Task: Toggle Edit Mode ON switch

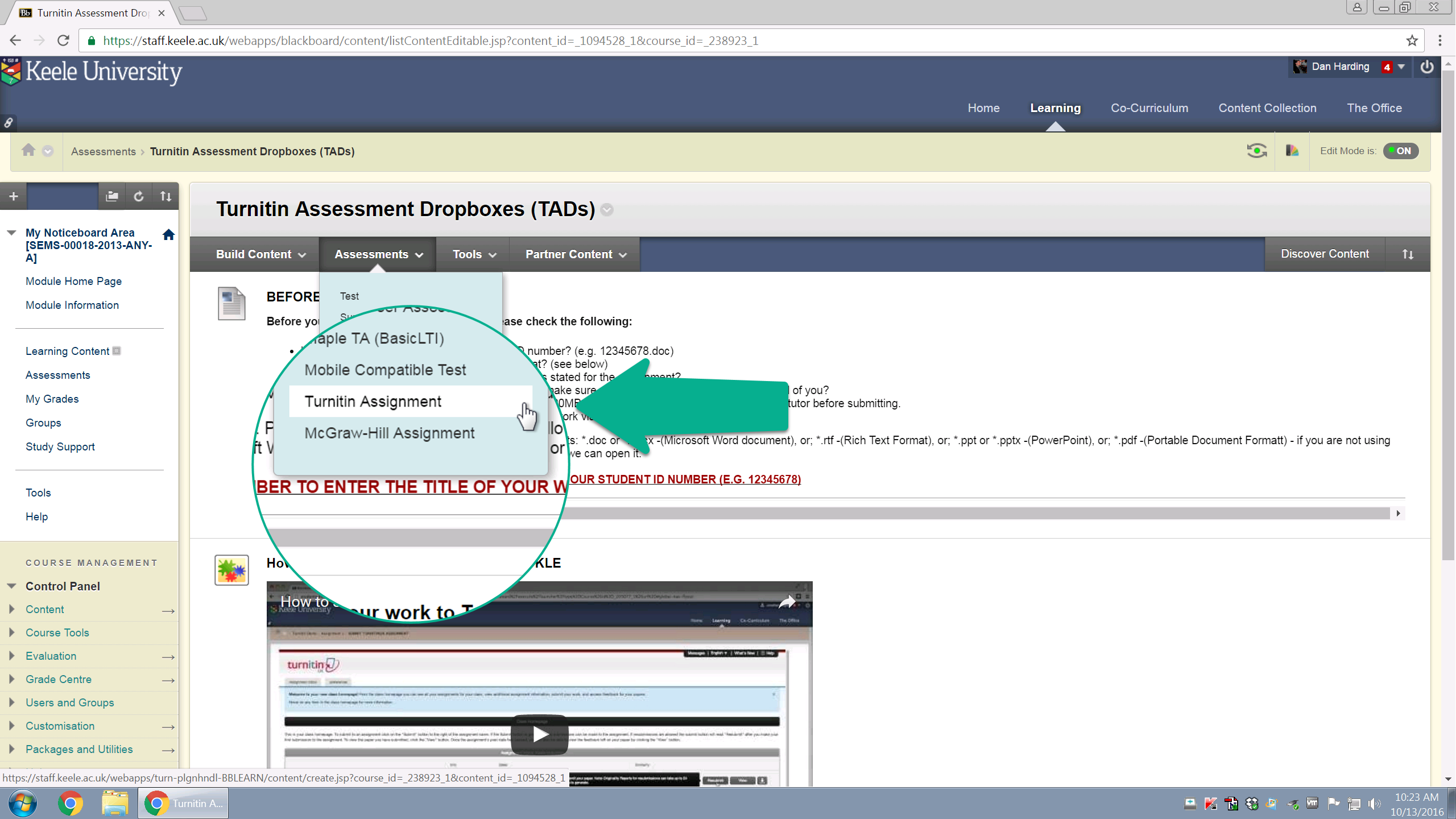Action: pos(1401,151)
